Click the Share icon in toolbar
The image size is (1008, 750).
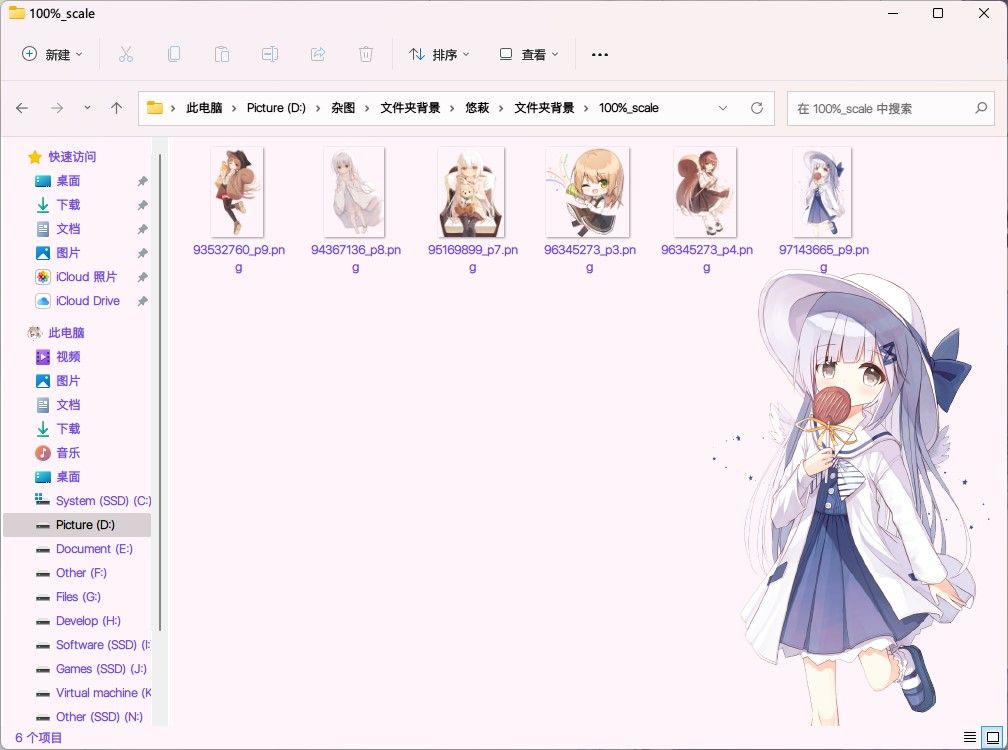click(x=318, y=55)
